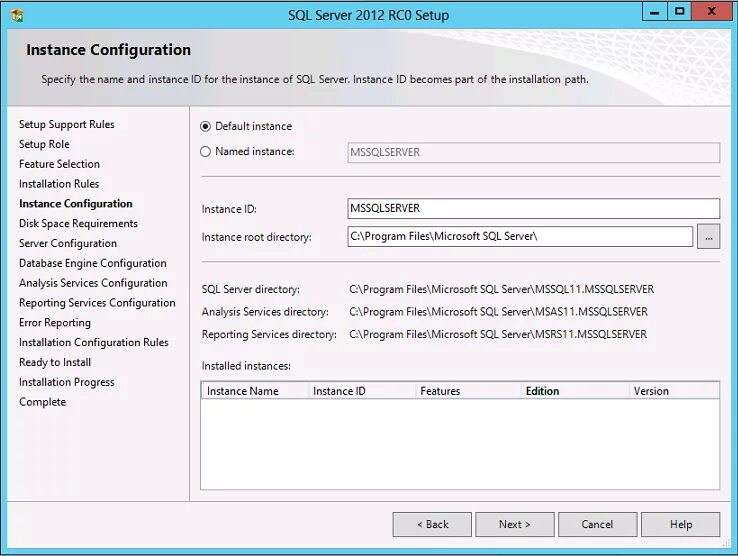The height and width of the screenshot is (556, 738).
Task: Click the SQL Server setup title bar icon
Action: tap(16, 15)
